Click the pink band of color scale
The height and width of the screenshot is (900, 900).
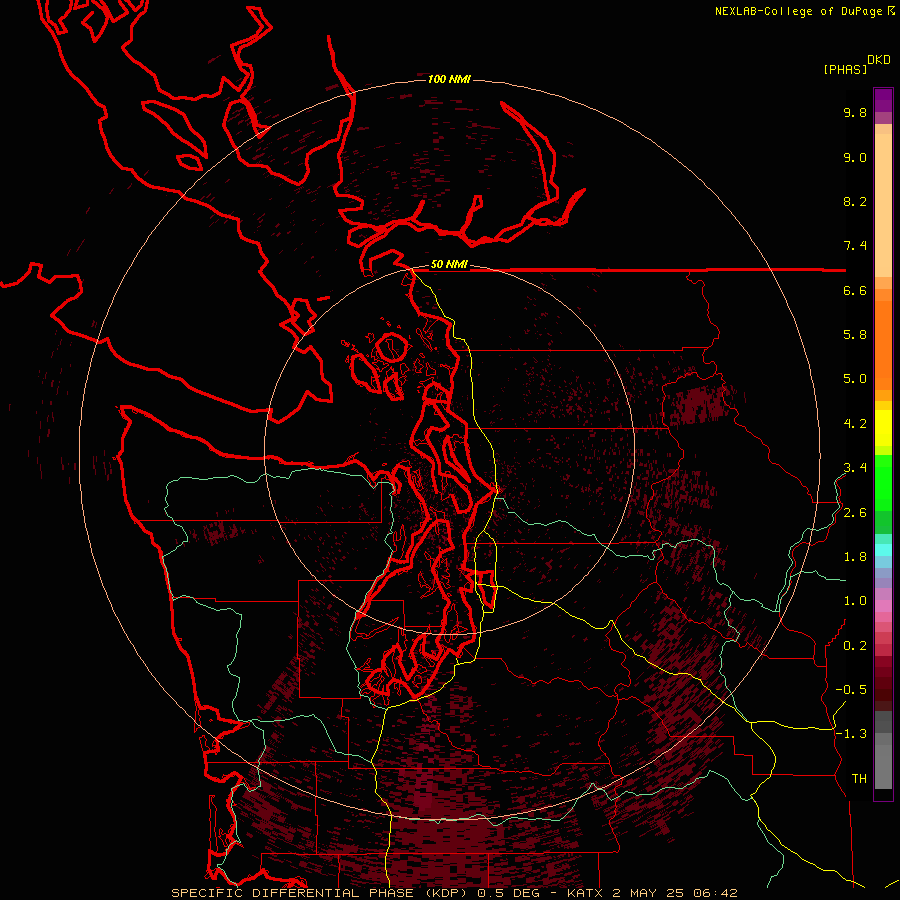point(883,606)
